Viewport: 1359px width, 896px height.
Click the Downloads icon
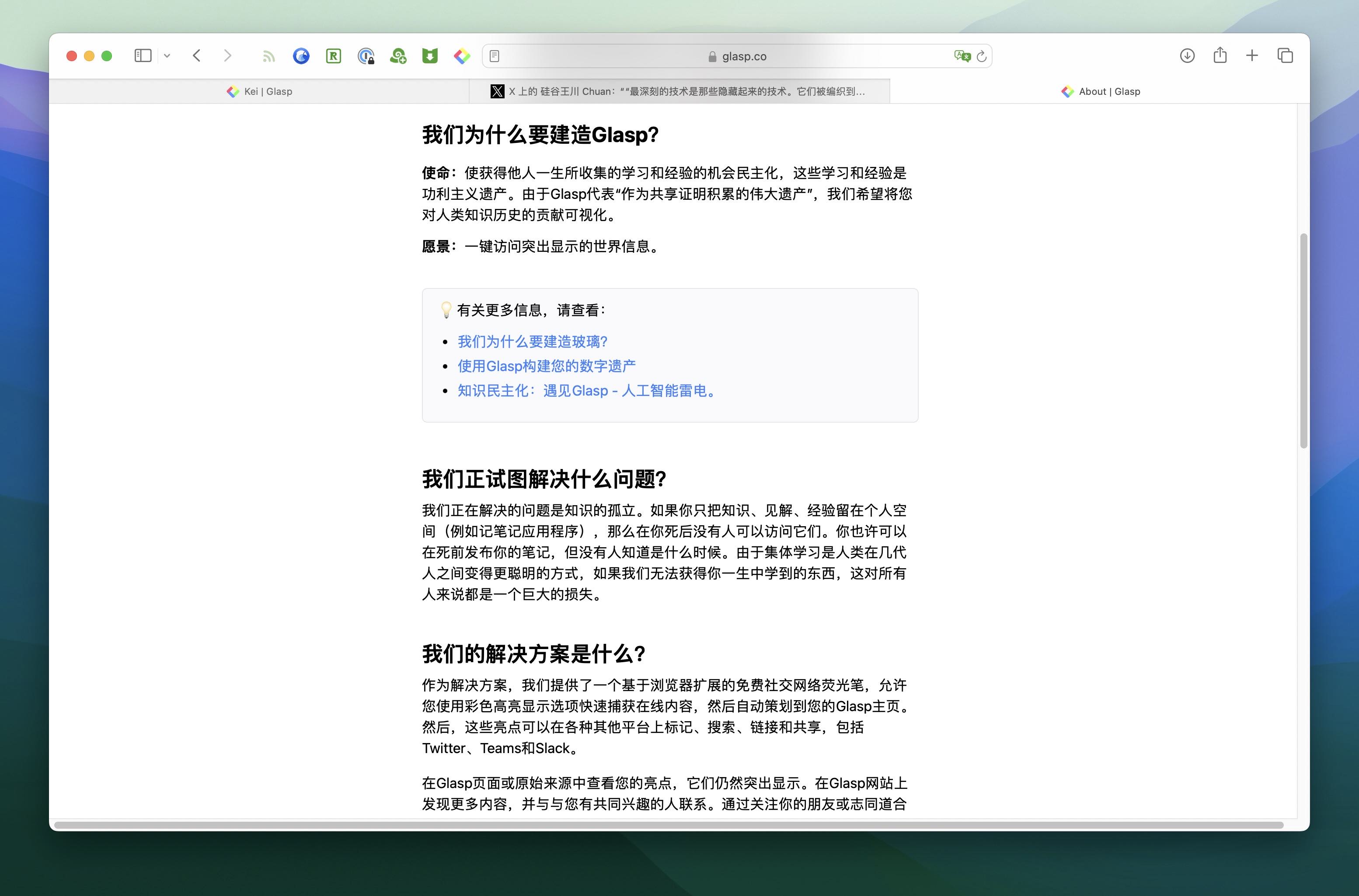click(1188, 56)
